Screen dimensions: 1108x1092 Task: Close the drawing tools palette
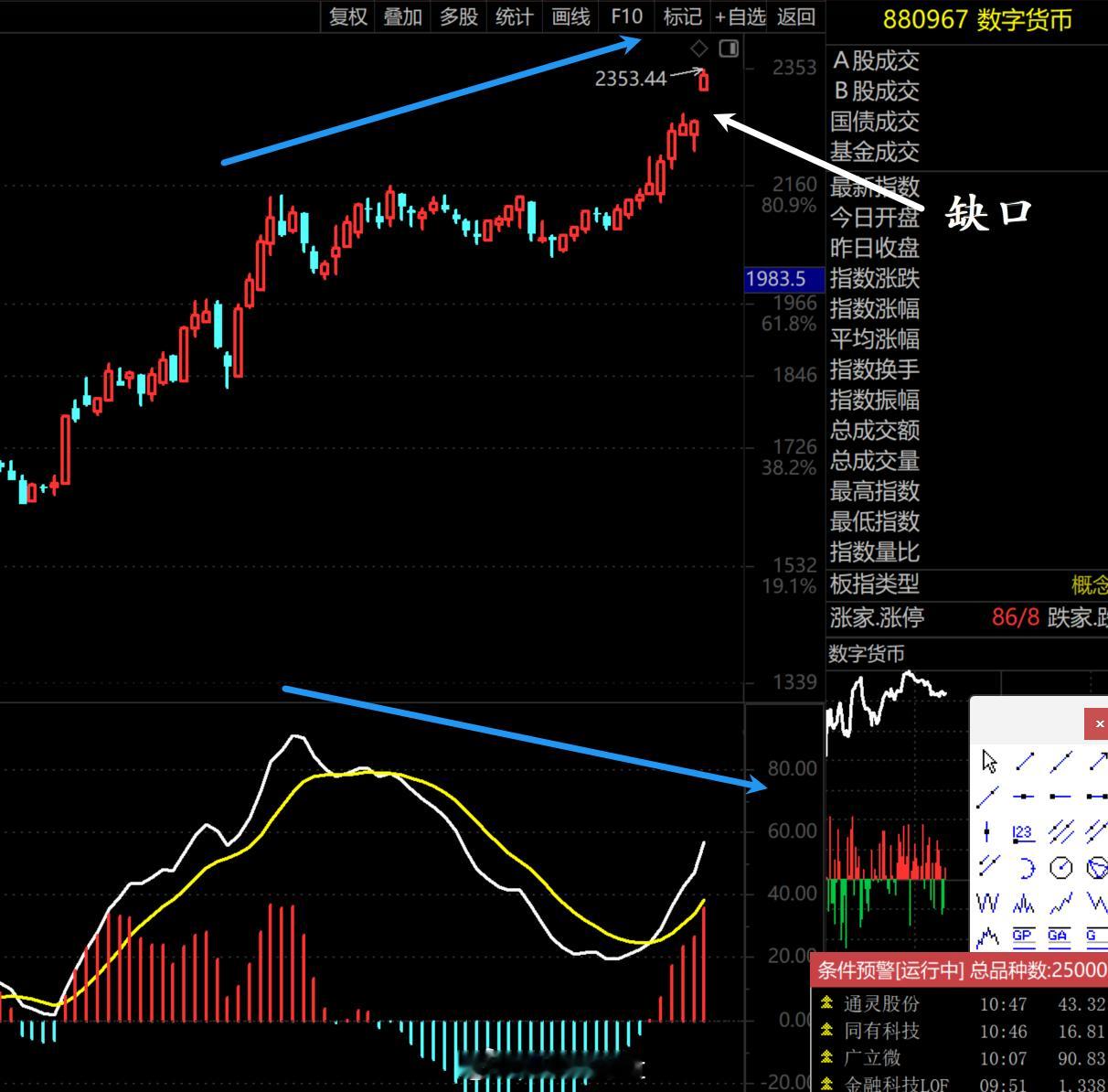pyautogui.click(x=1098, y=723)
